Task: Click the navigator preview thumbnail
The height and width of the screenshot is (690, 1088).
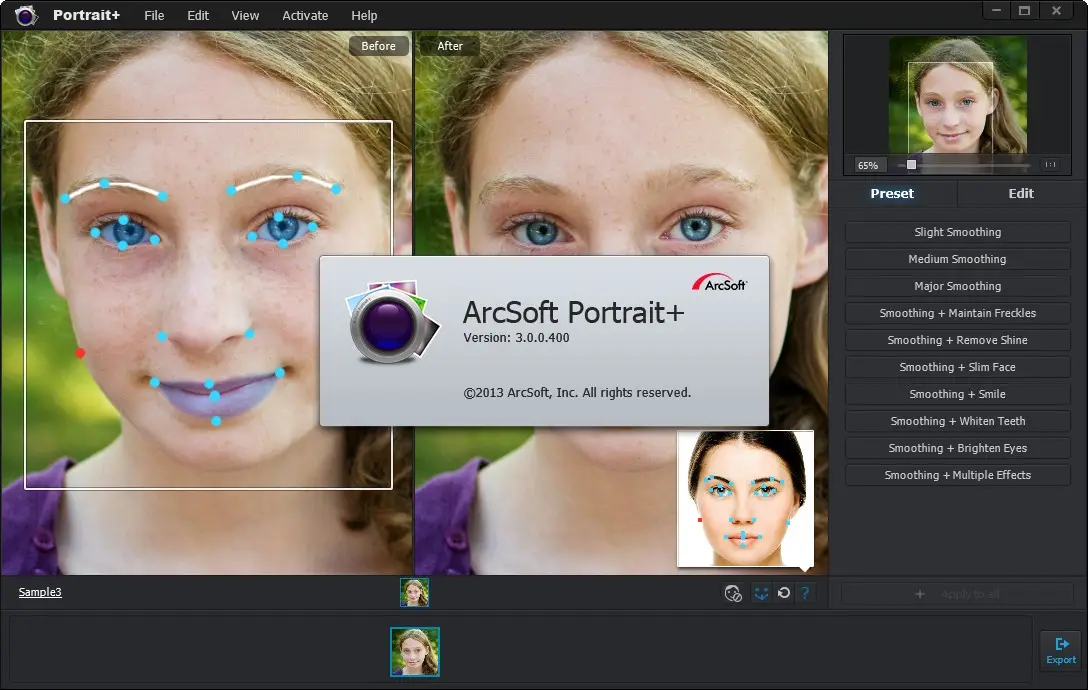Action: 957,94
